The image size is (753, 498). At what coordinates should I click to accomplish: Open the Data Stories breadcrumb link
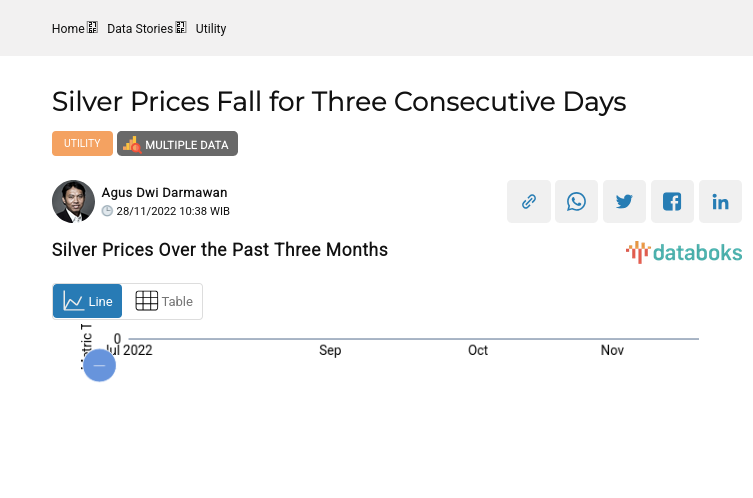click(139, 29)
